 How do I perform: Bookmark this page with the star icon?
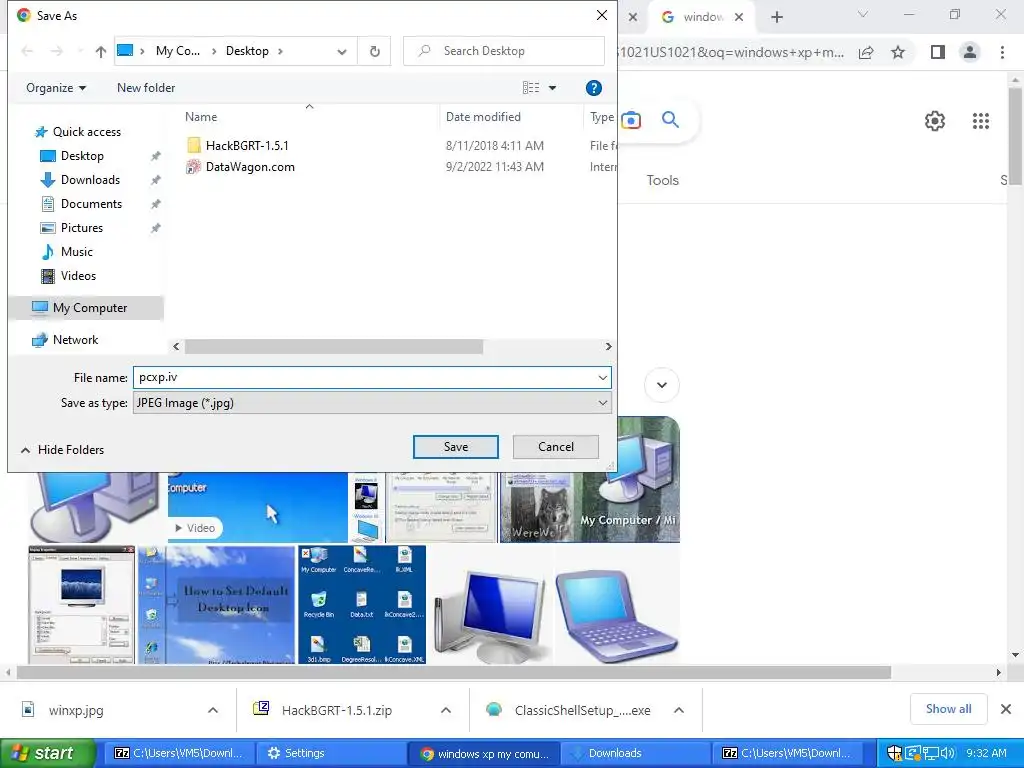pyautogui.click(x=898, y=52)
